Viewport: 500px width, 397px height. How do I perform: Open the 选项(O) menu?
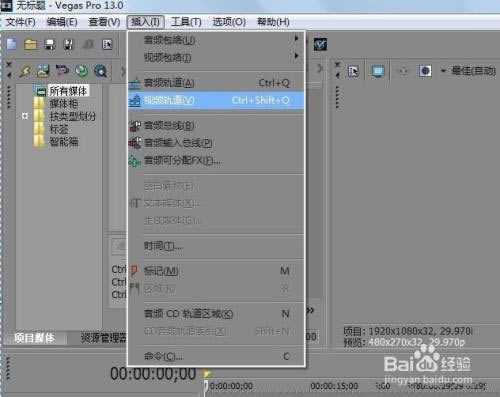point(229,22)
